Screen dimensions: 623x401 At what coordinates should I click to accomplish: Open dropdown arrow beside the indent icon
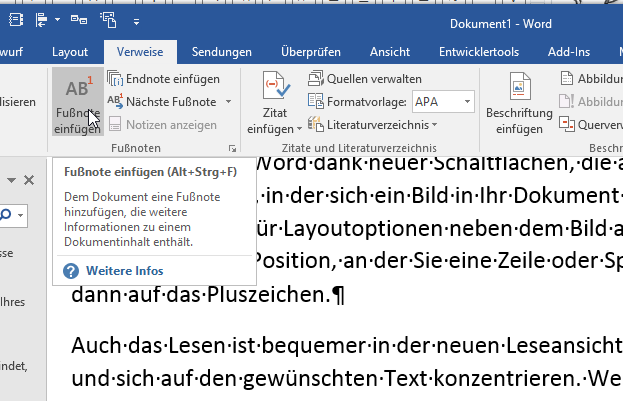point(58,20)
